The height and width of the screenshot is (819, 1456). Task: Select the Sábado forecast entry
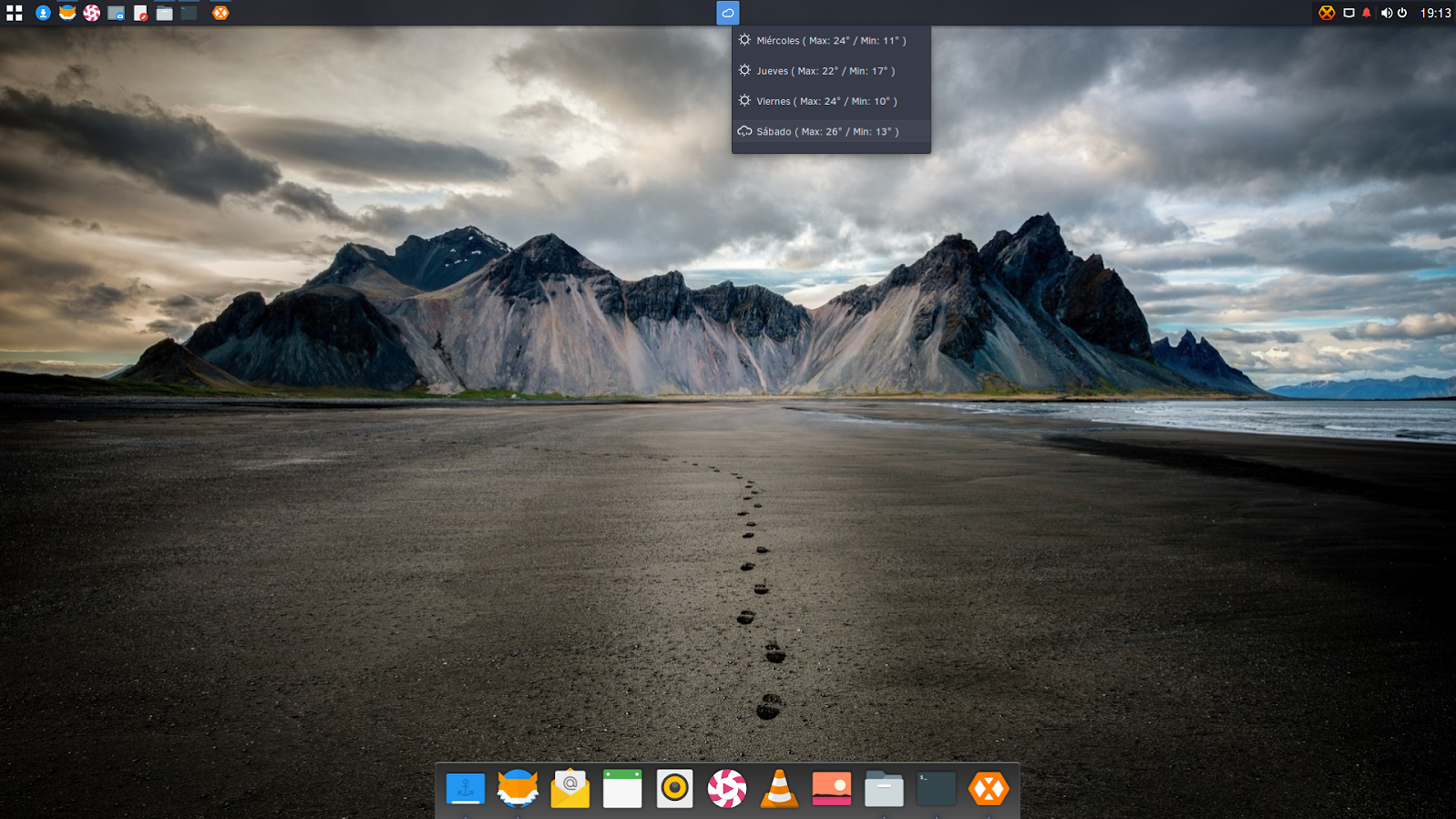click(x=831, y=131)
